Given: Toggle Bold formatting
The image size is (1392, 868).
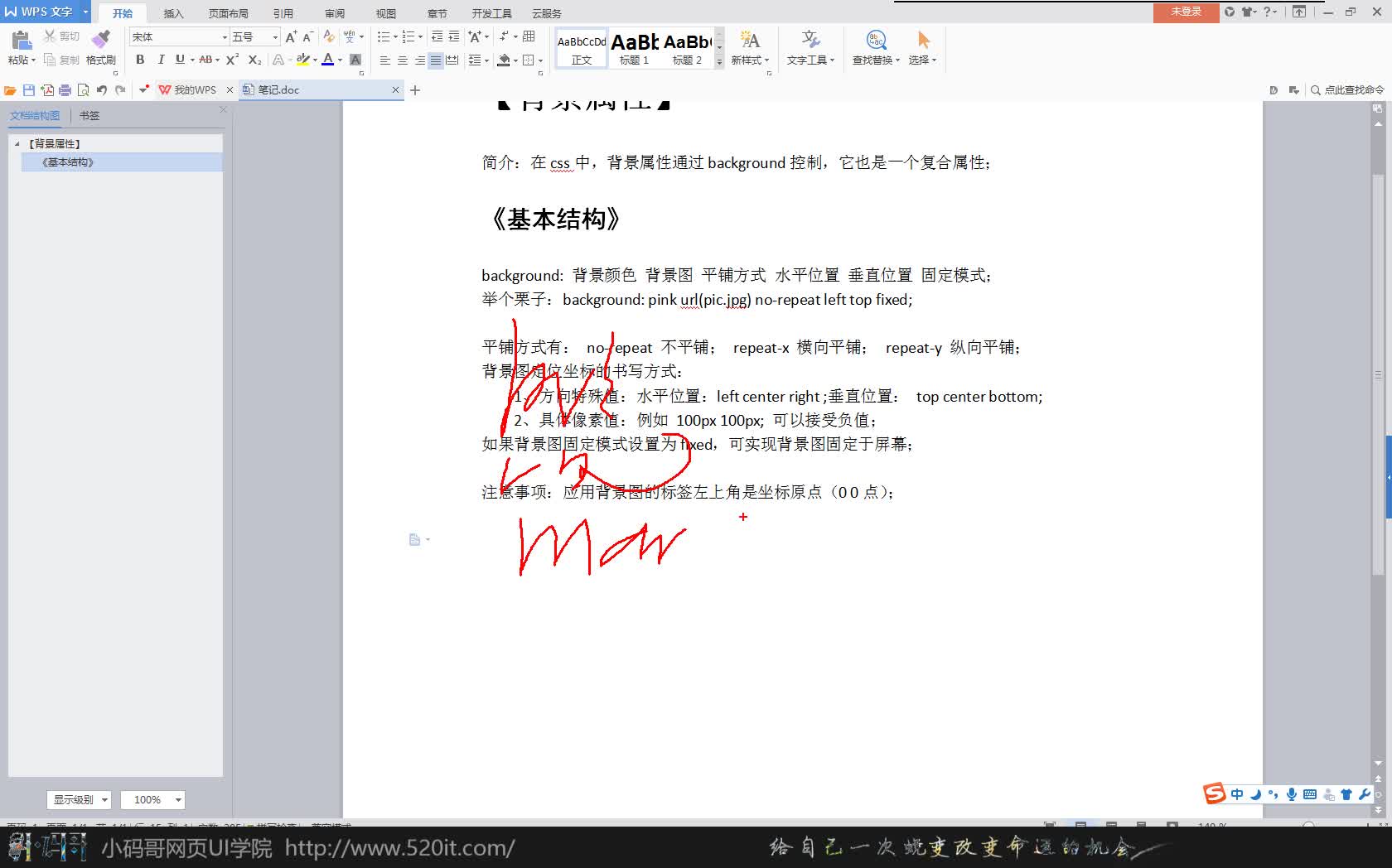Looking at the screenshot, I should 140,60.
